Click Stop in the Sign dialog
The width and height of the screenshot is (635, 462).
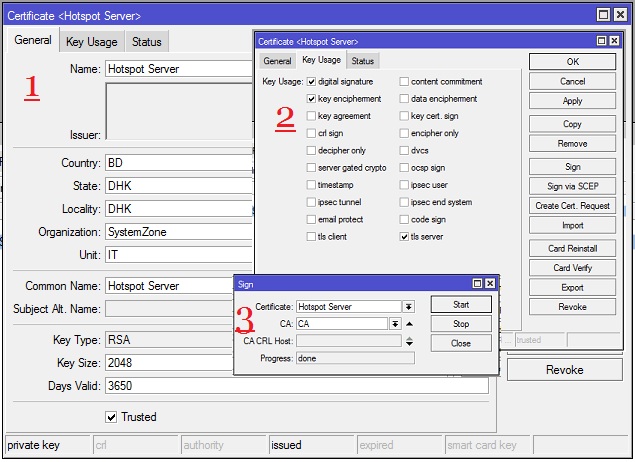coord(461,324)
